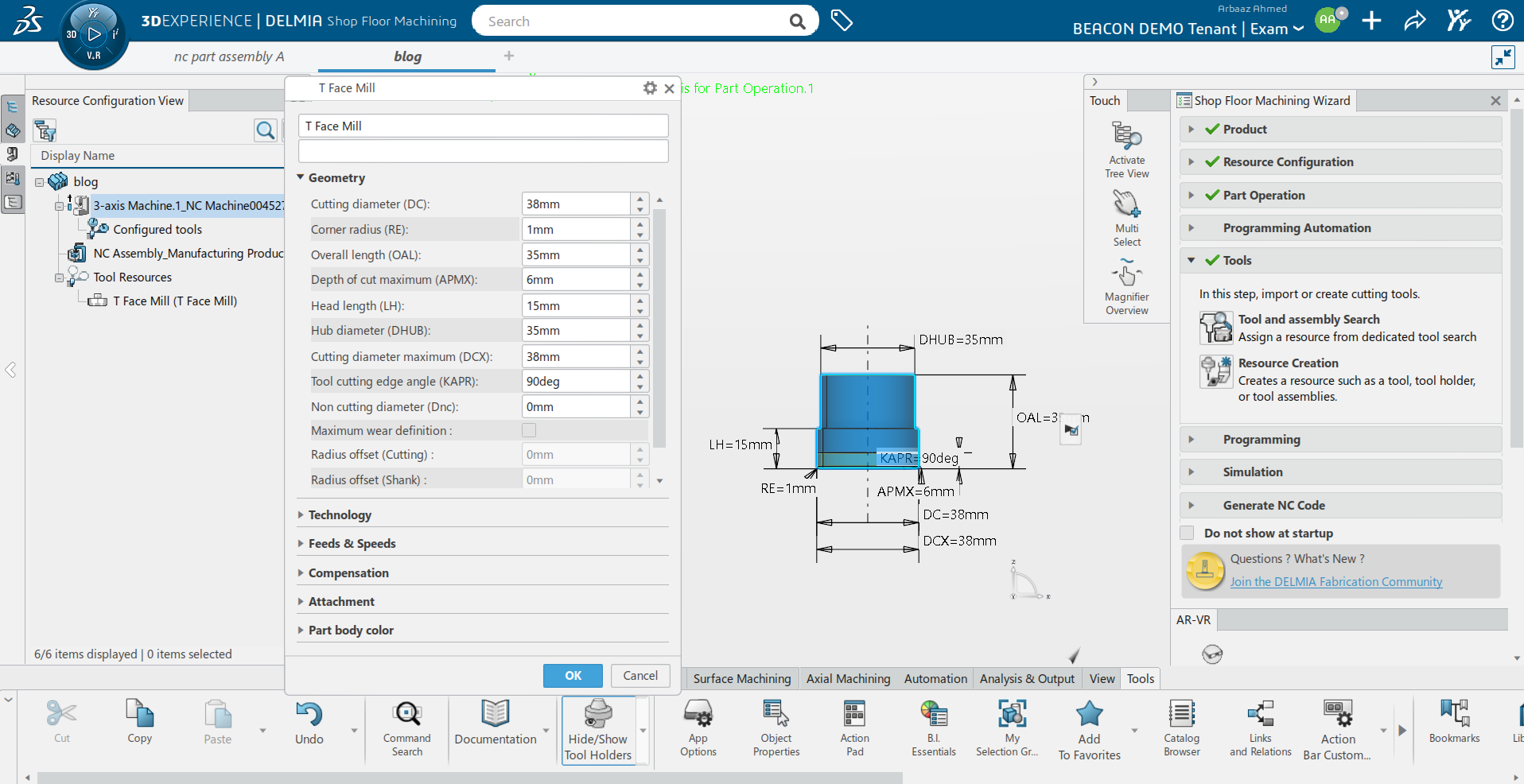1524x784 pixels.
Task: Check Do not show at startup
Action: point(1188,533)
